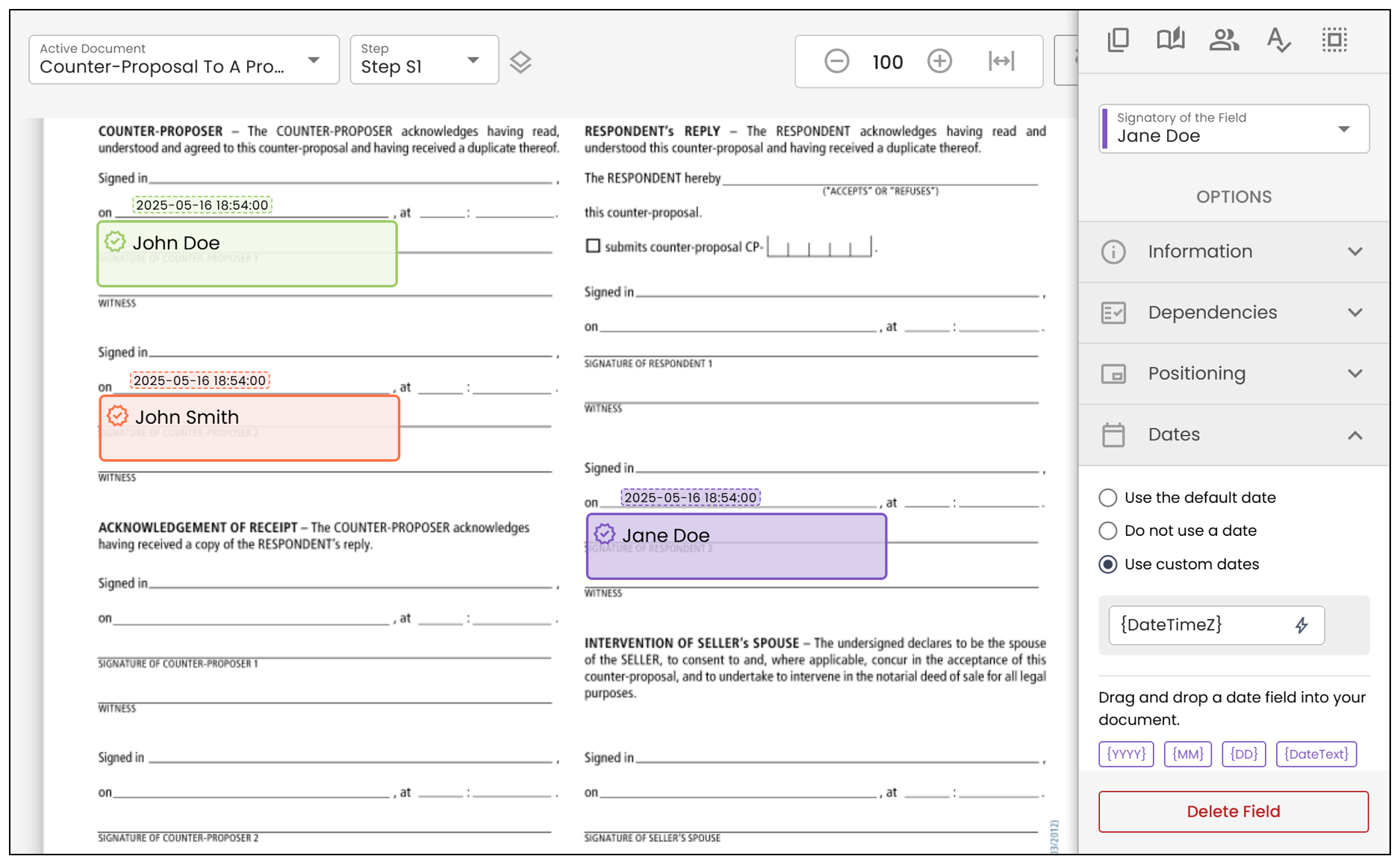1400x862 pixels.
Task: Open the Step S1 dropdown
Action: (424, 60)
